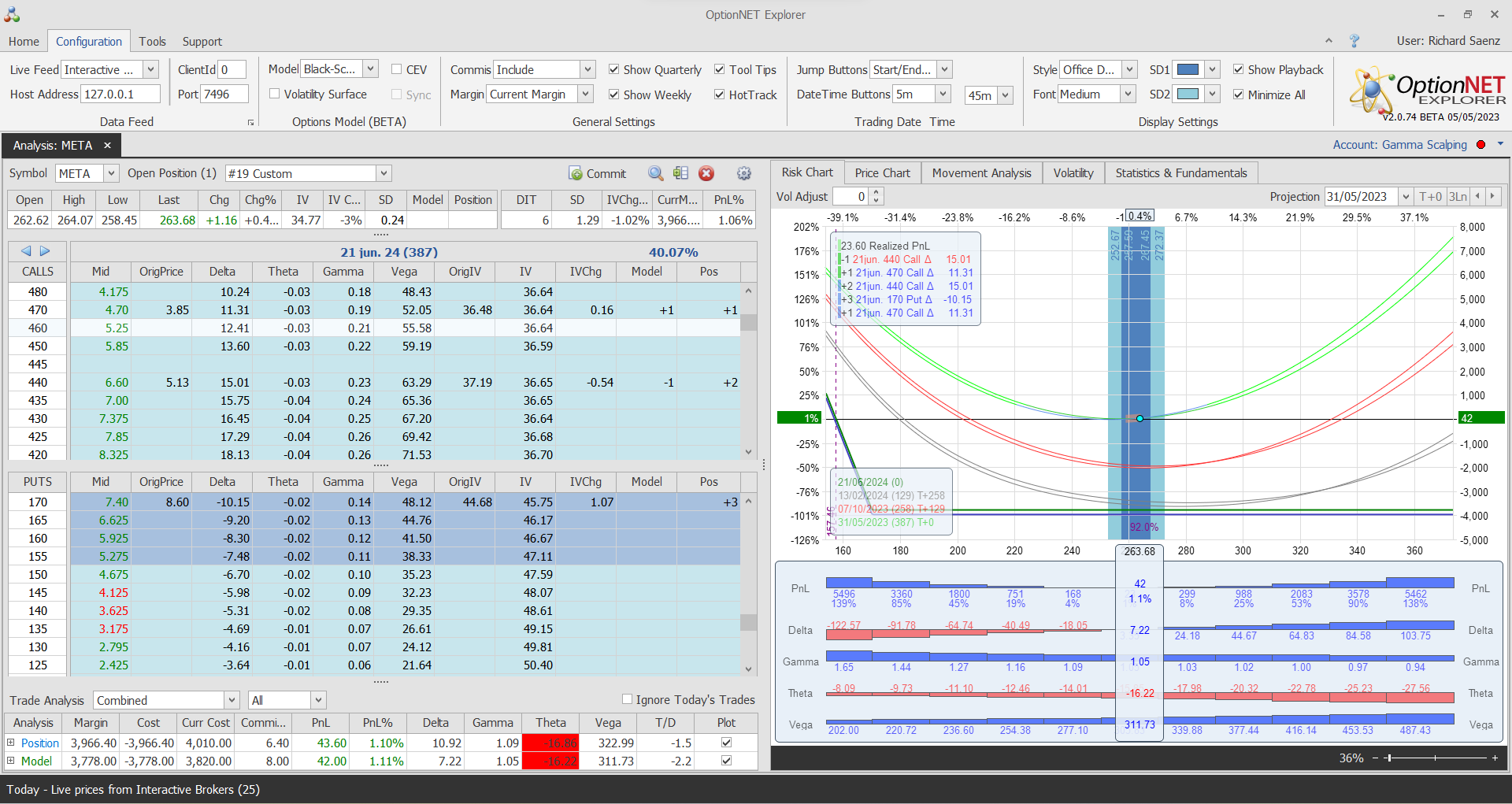Uncheck Plot for Position row
Screen dimensions: 1512x804
point(726,743)
